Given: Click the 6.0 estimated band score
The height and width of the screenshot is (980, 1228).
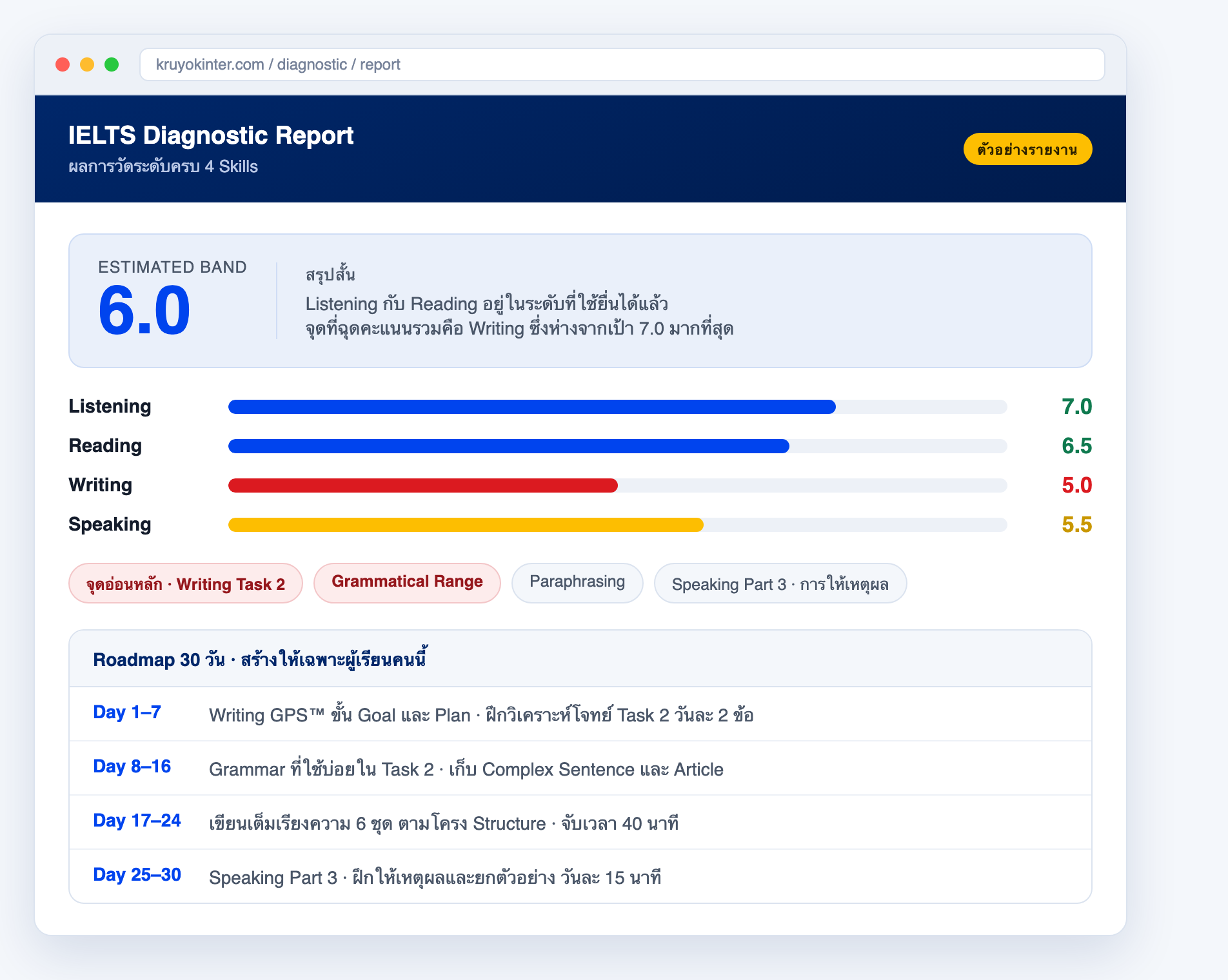Looking at the screenshot, I should [144, 311].
